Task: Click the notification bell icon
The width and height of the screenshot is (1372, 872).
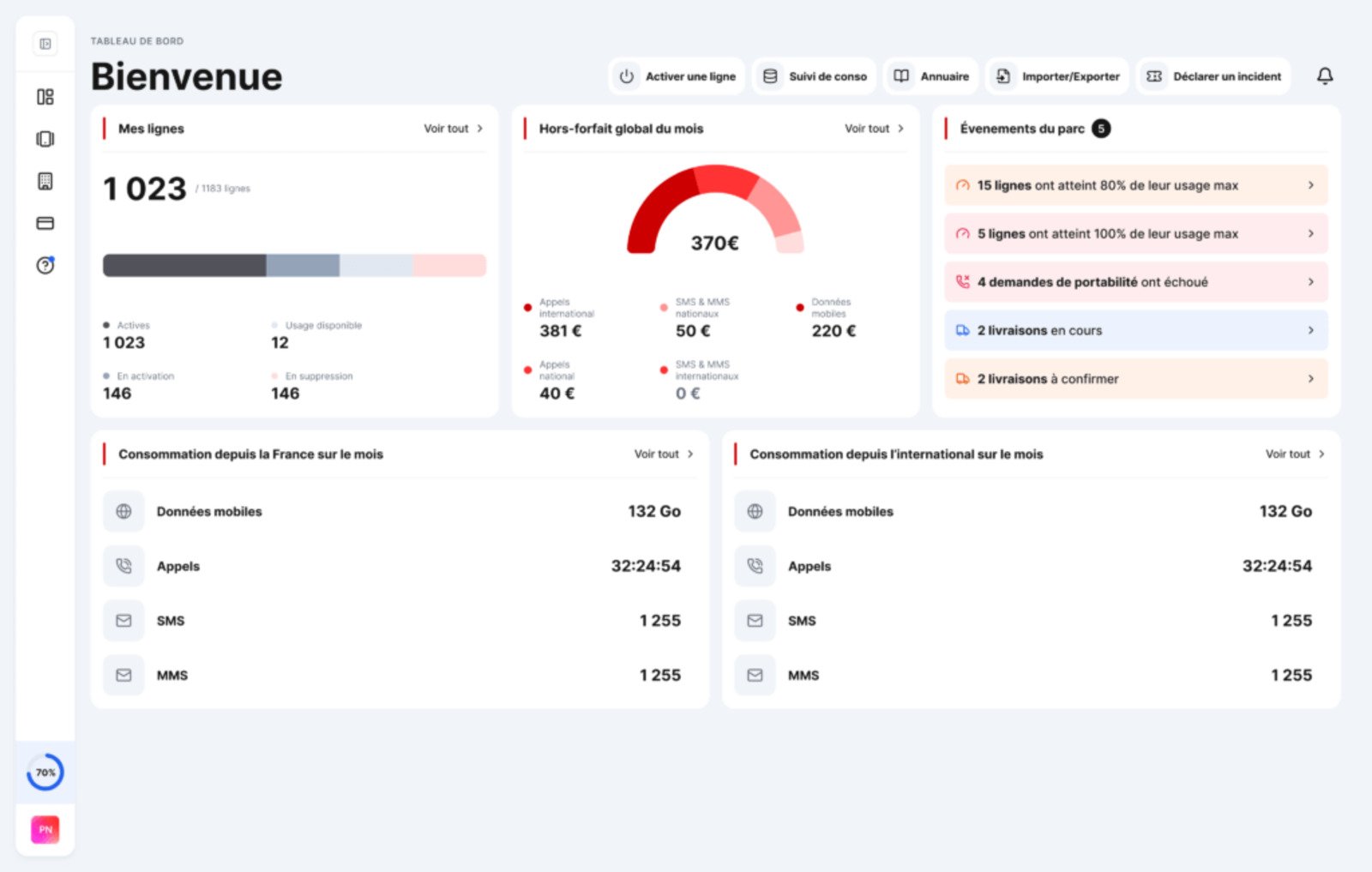Action: pos(1325,75)
